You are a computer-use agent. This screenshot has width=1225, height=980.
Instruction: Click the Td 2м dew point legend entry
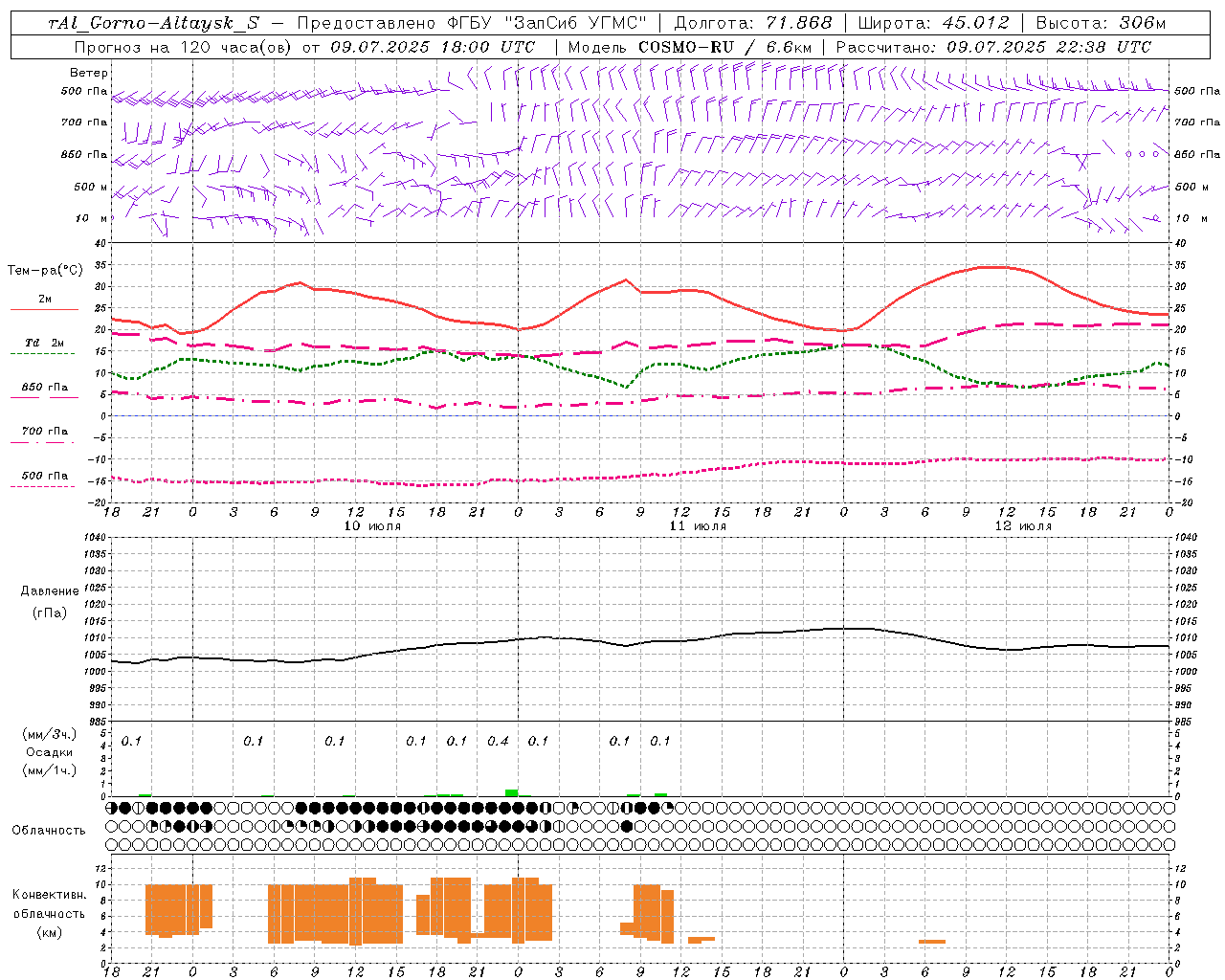44,343
